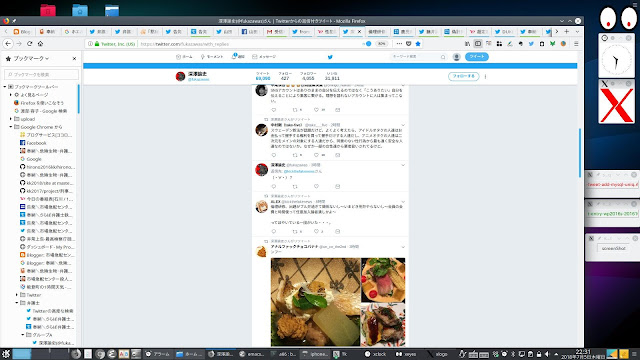Expand the upload bookmark folder
Screen dimensions: 640x360
(11, 119)
